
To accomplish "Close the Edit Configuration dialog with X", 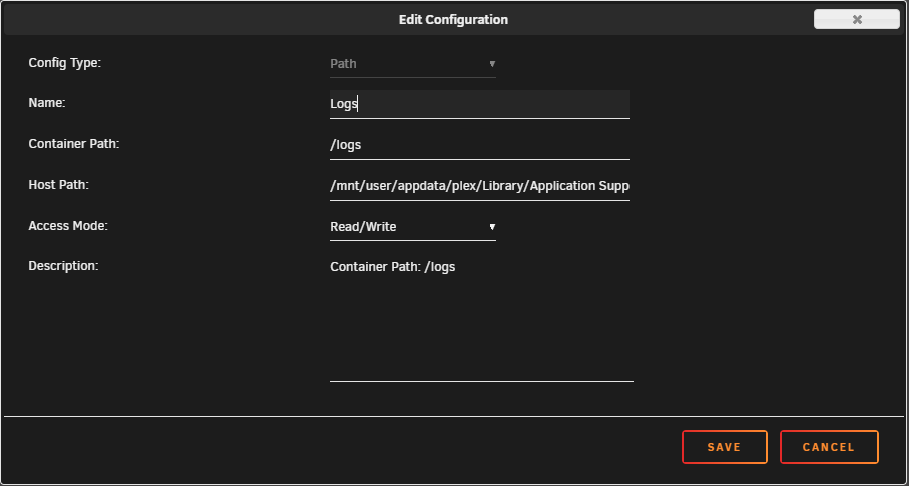I will tap(856, 19).
